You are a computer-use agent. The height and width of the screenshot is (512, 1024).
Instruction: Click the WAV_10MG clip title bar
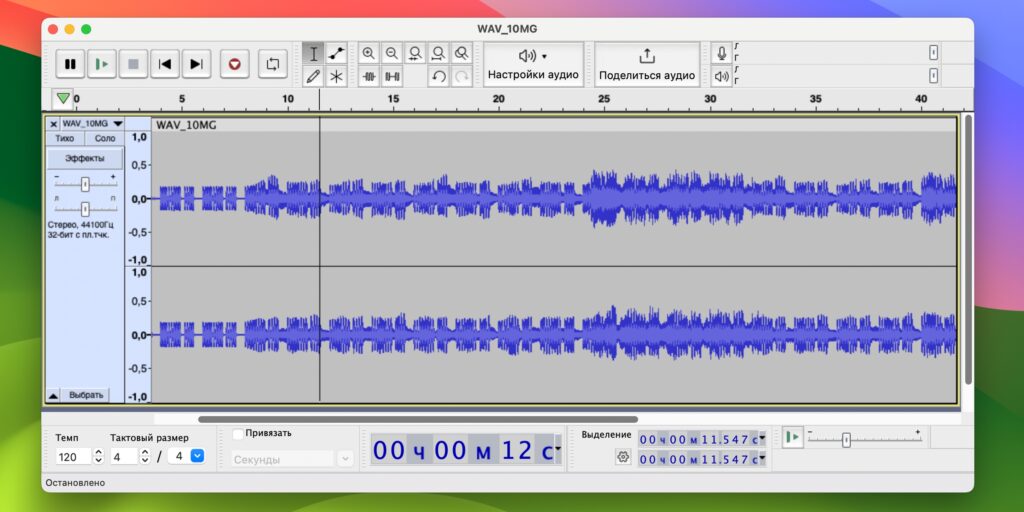(x=554, y=125)
